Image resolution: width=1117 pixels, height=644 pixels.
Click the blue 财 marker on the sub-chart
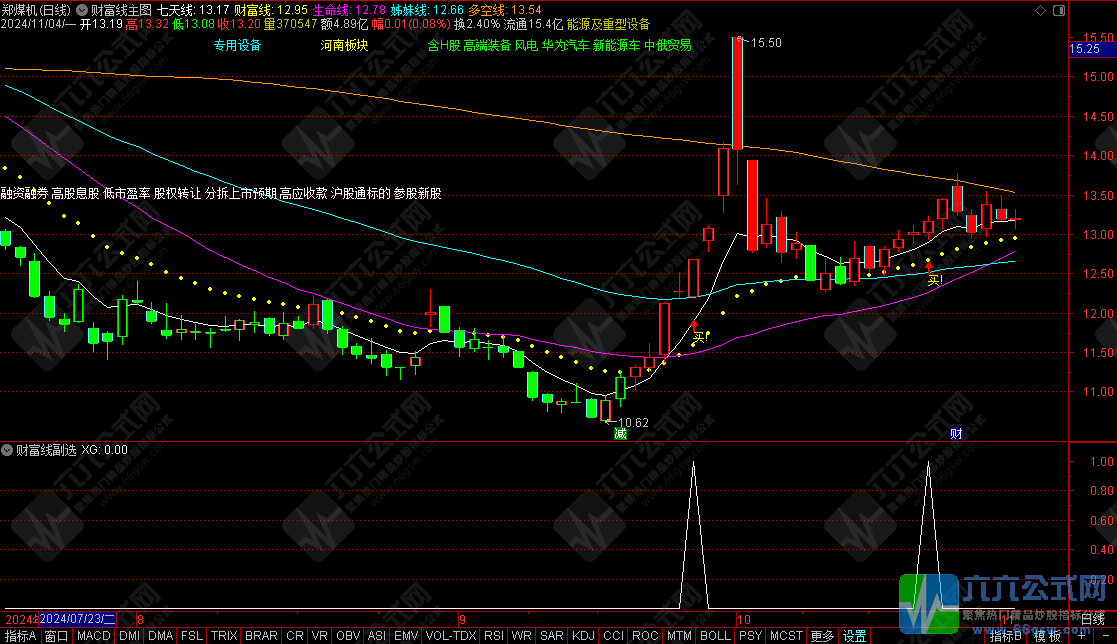955,434
